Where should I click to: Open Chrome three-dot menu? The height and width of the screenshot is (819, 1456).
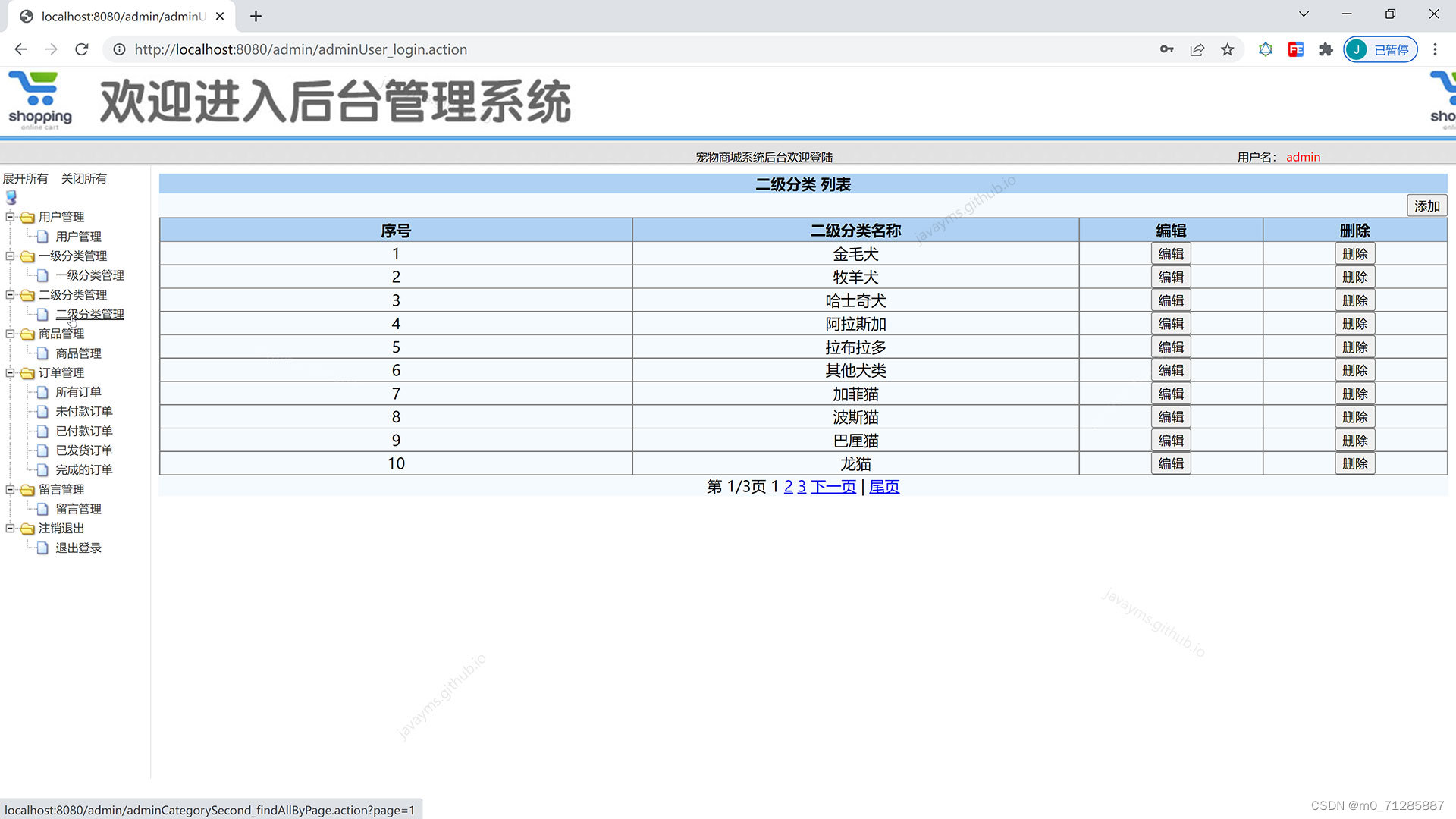[x=1435, y=49]
